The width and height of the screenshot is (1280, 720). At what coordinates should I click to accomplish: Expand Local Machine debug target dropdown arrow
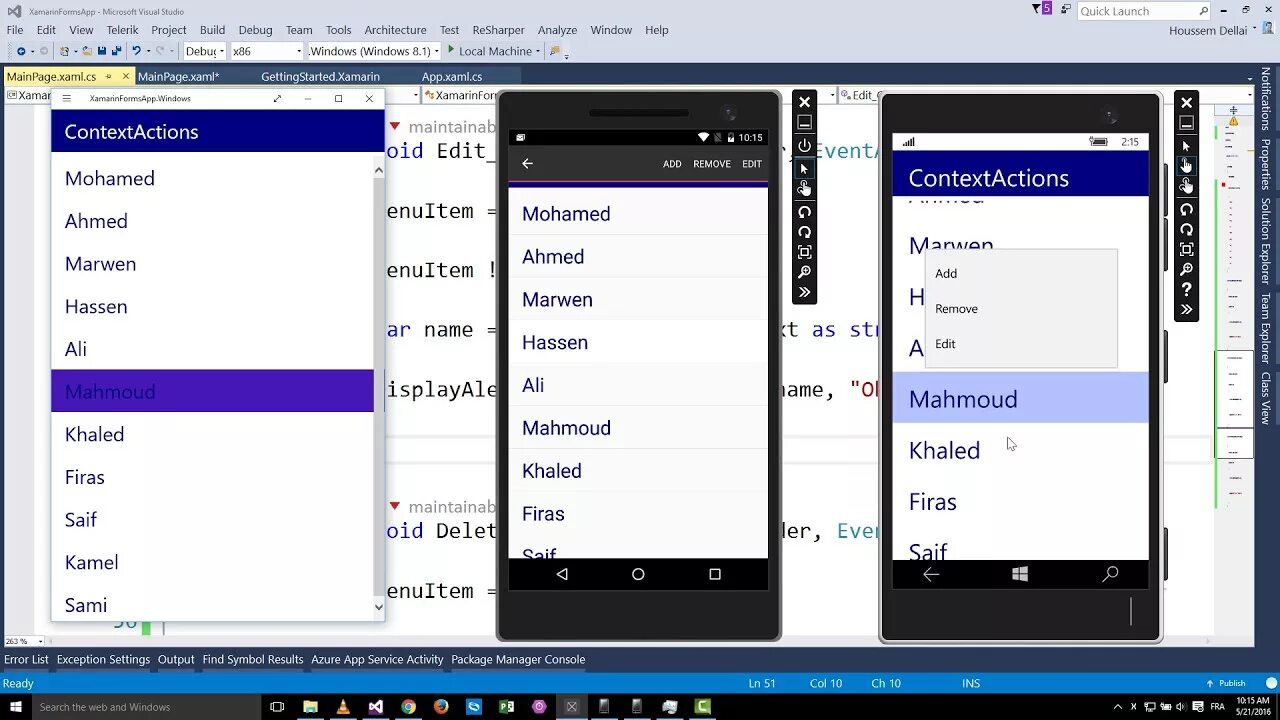coord(538,51)
